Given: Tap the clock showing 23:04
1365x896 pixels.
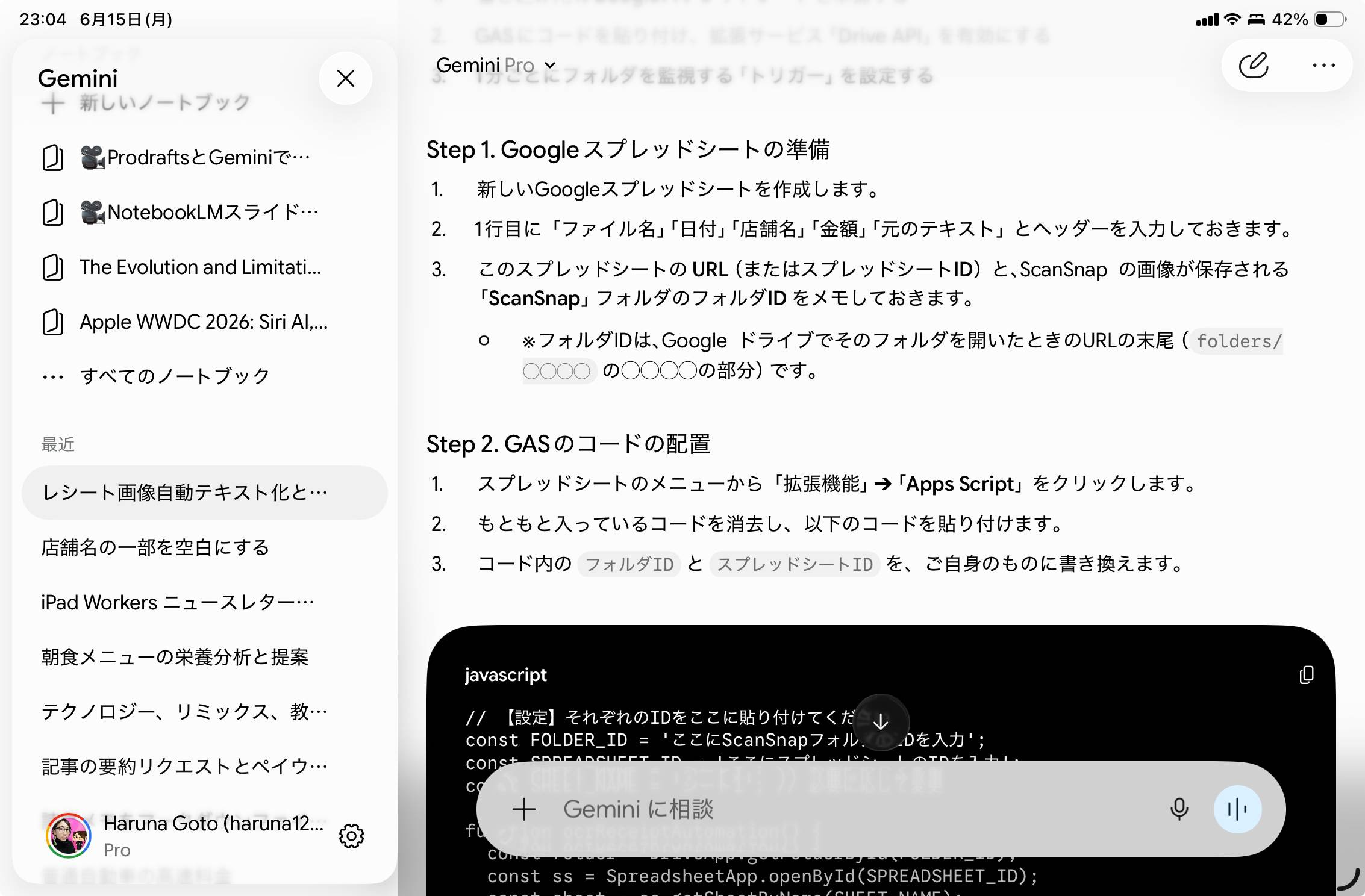Looking at the screenshot, I should click(x=43, y=19).
